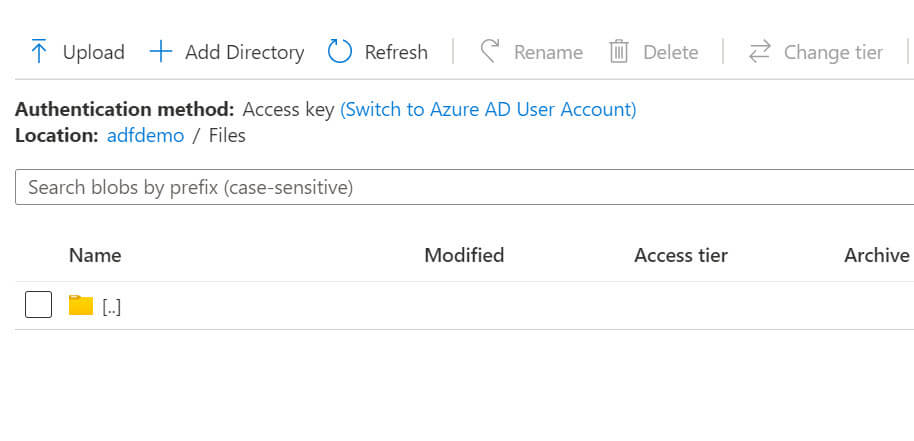
Task: Click the yellow parent folder icon
Action: point(81,306)
